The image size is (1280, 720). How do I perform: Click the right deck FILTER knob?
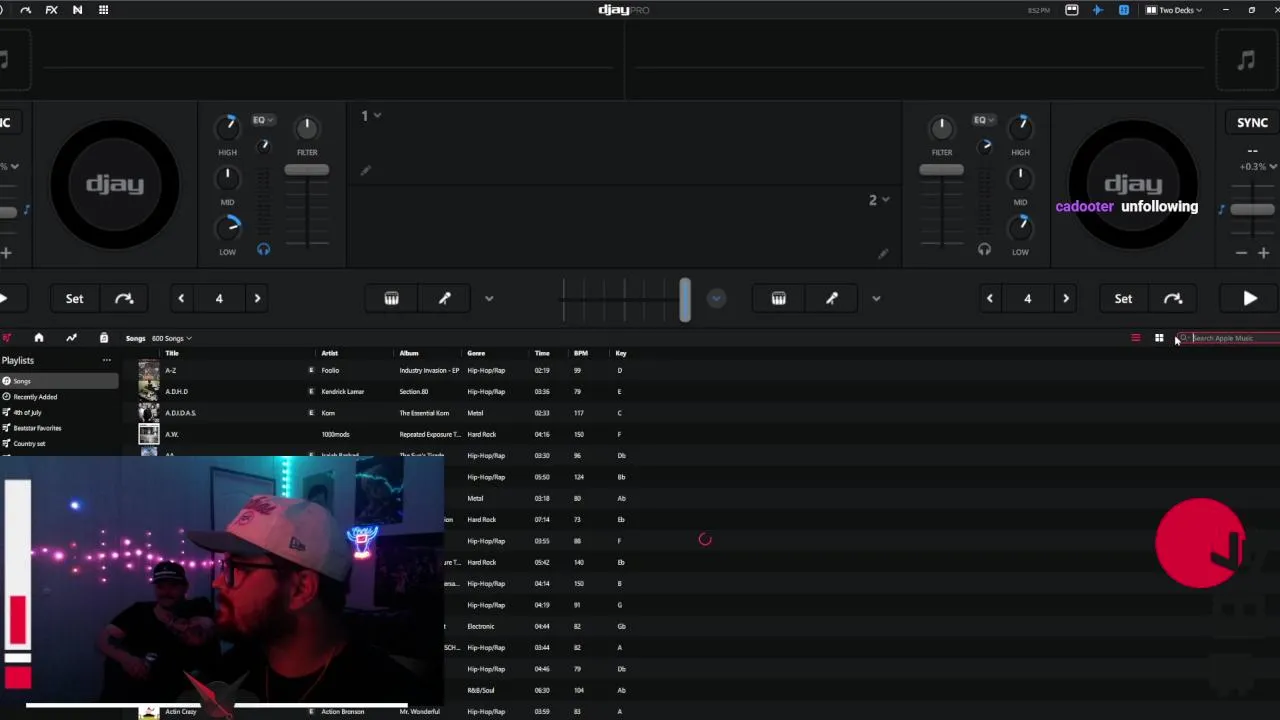coord(941,127)
